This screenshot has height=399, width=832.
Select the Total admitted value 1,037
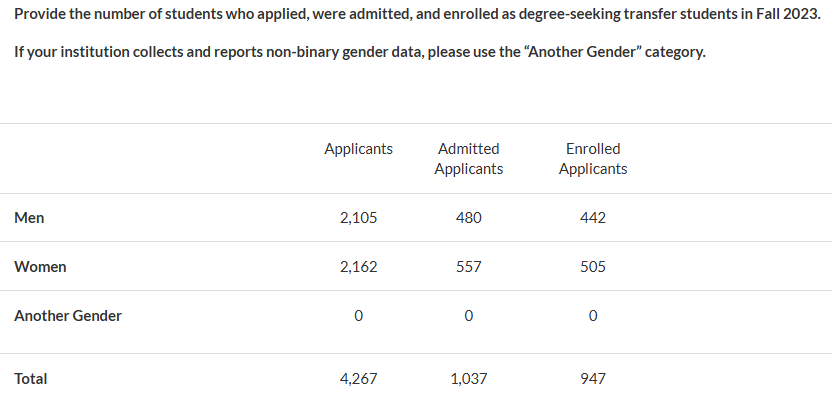[x=469, y=379]
